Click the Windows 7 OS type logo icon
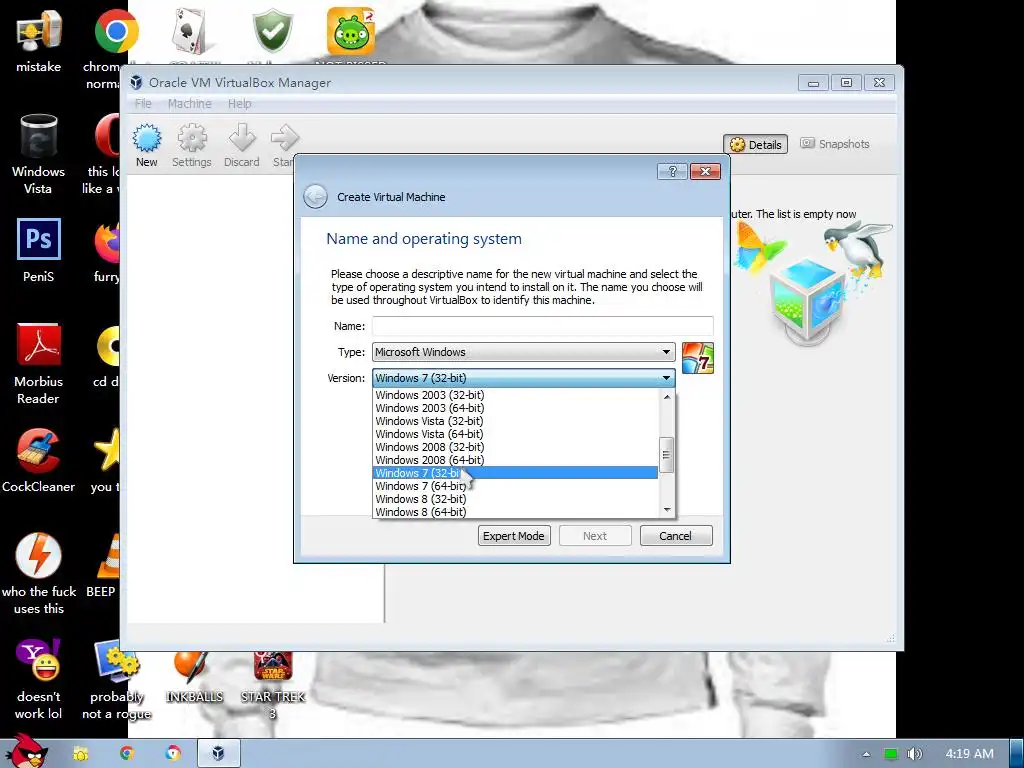The width and height of the screenshot is (1024, 768). coord(697,358)
